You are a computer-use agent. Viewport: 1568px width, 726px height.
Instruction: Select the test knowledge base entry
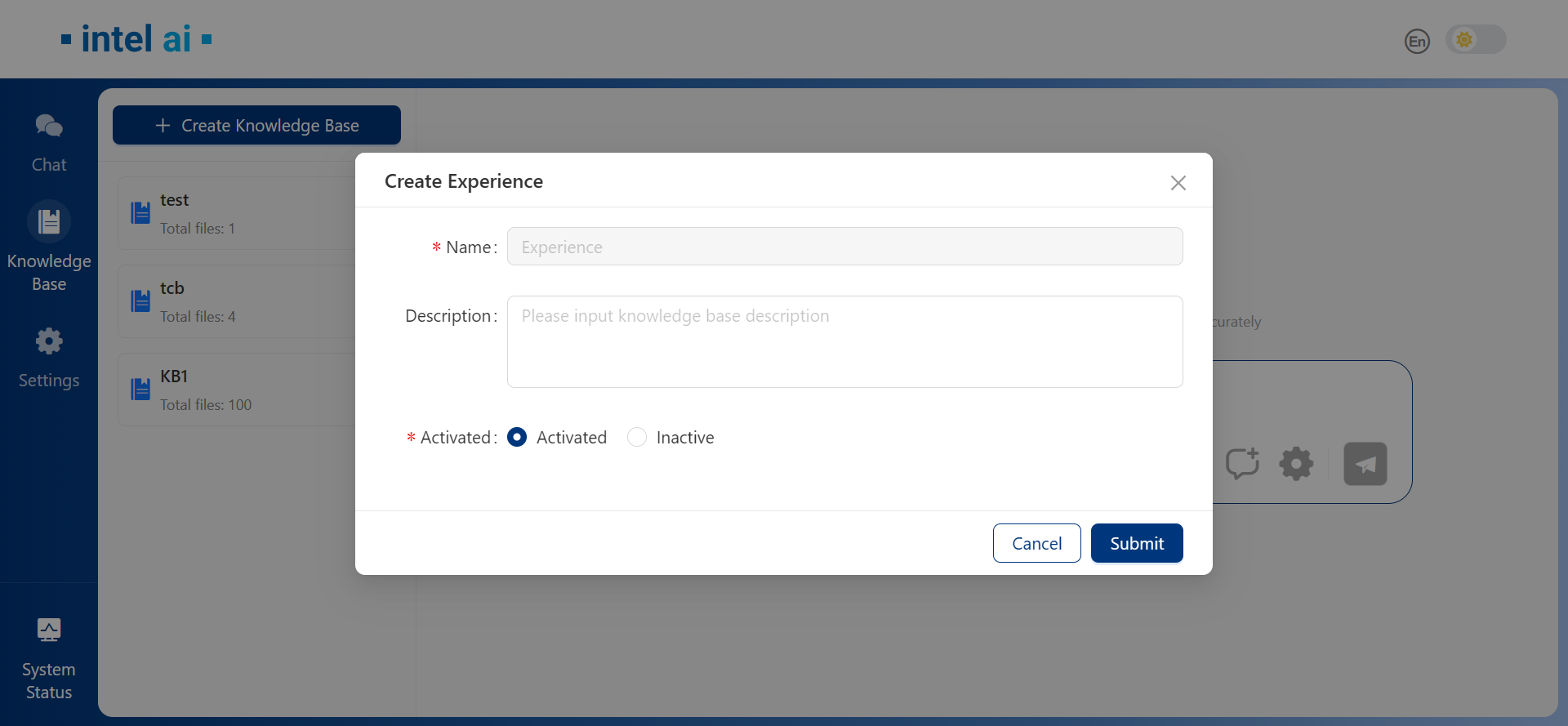pyautogui.click(x=237, y=214)
